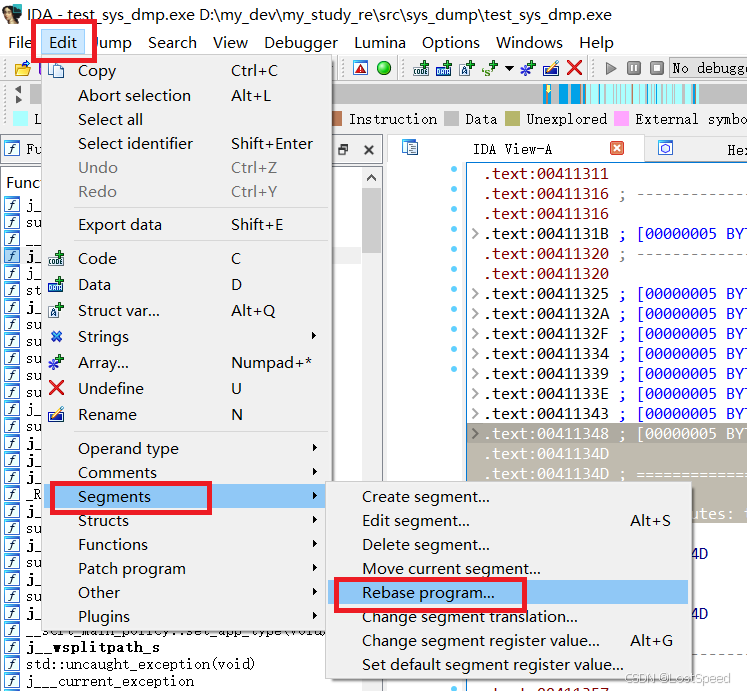This screenshot has height=691, width=747.
Task: Click the navigation band right arrow
Action: point(19,99)
